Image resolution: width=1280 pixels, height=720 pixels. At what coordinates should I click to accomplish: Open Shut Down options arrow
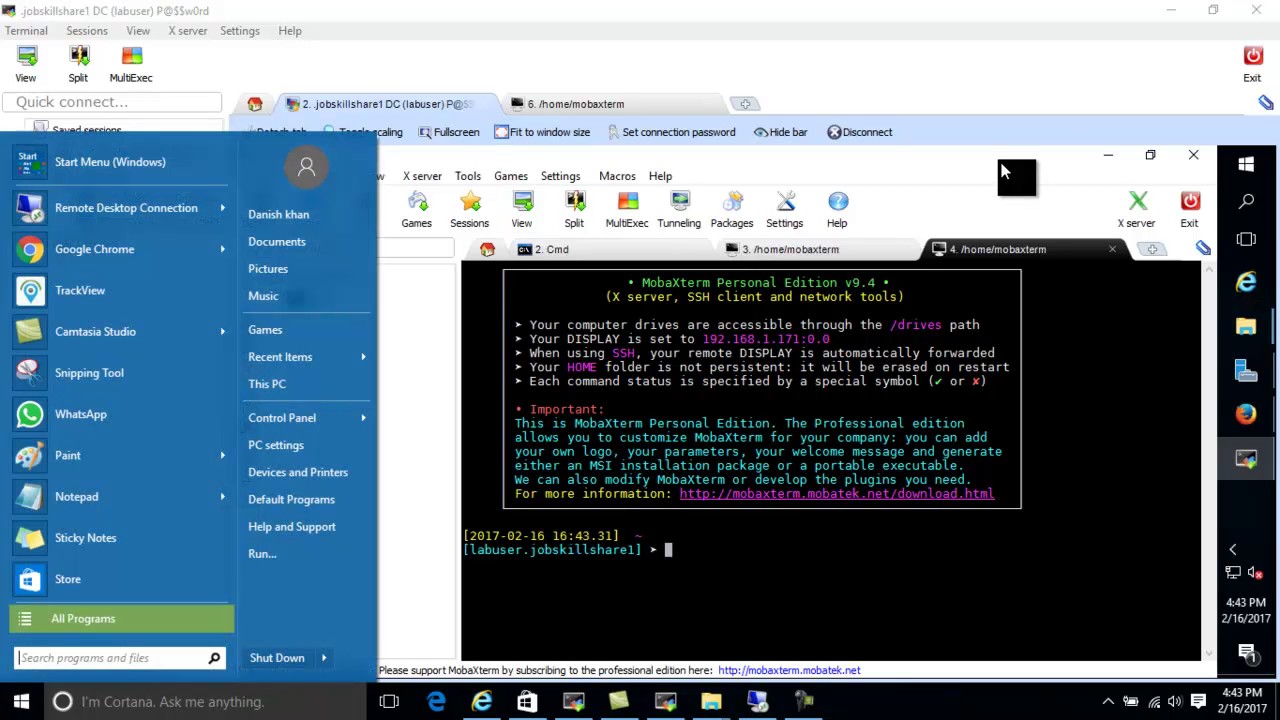[x=324, y=658]
